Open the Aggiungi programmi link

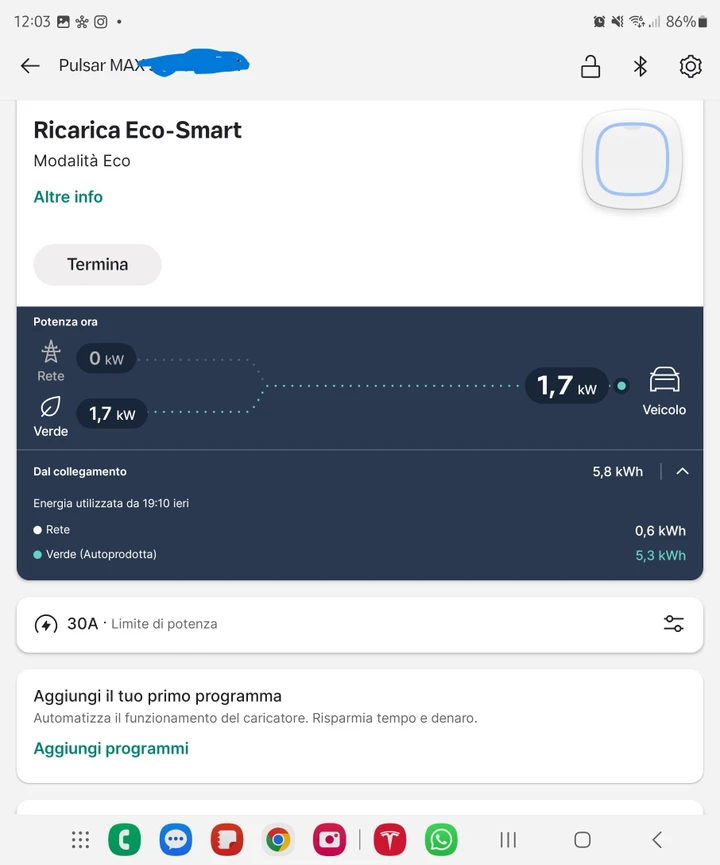(111, 749)
